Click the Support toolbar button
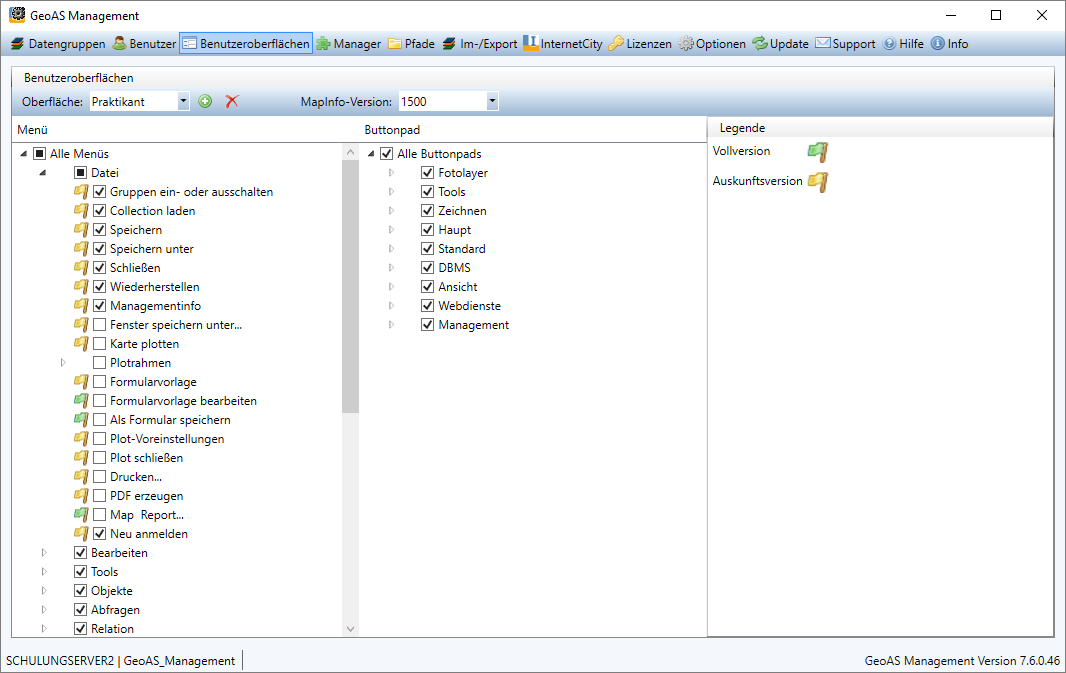 click(x=845, y=44)
